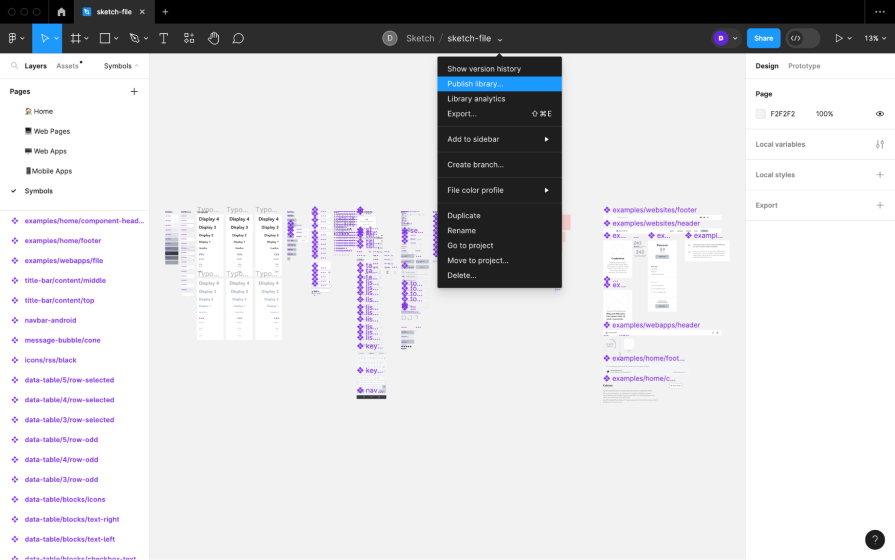Toggle page background visibility eye
The width and height of the screenshot is (895, 560).
point(879,114)
